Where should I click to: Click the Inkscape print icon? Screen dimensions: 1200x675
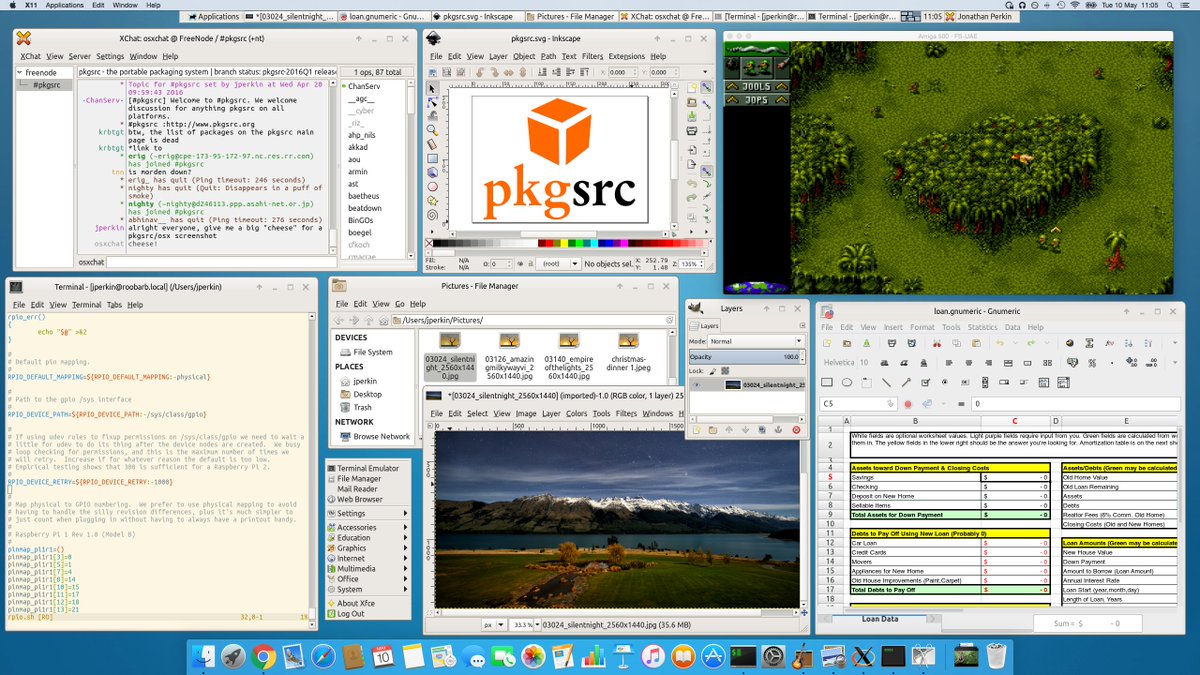[x=692, y=130]
